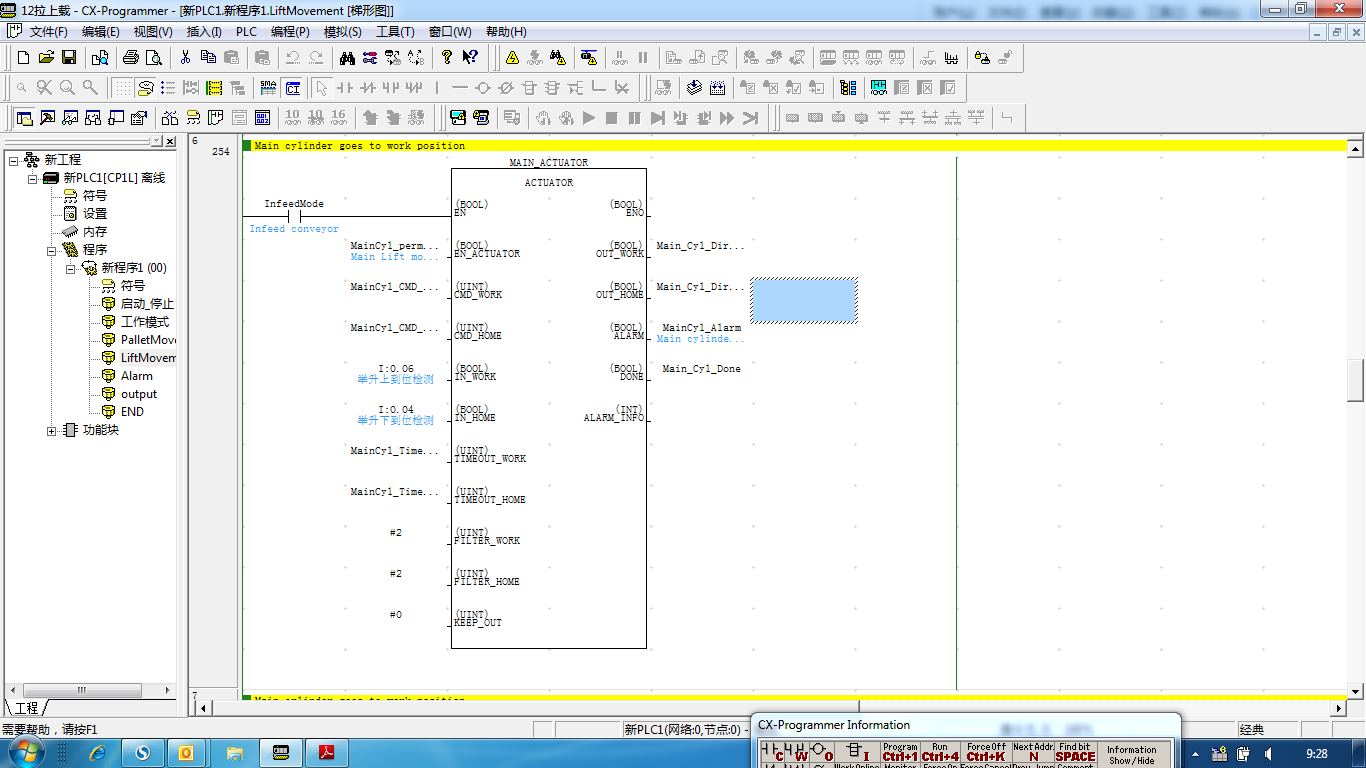Open a file with folder icon
The width and height of the screenshot is (1366, 768).
(46, 58)
